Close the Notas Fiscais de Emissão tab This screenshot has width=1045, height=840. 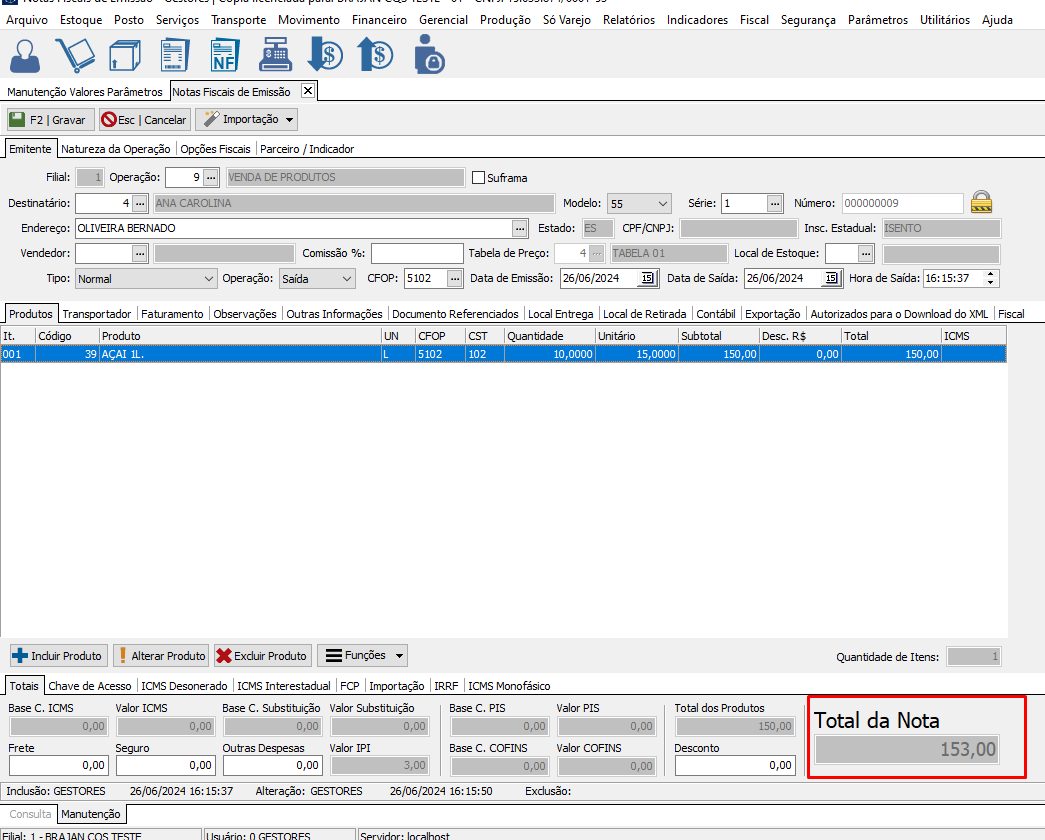coord(308,91)
